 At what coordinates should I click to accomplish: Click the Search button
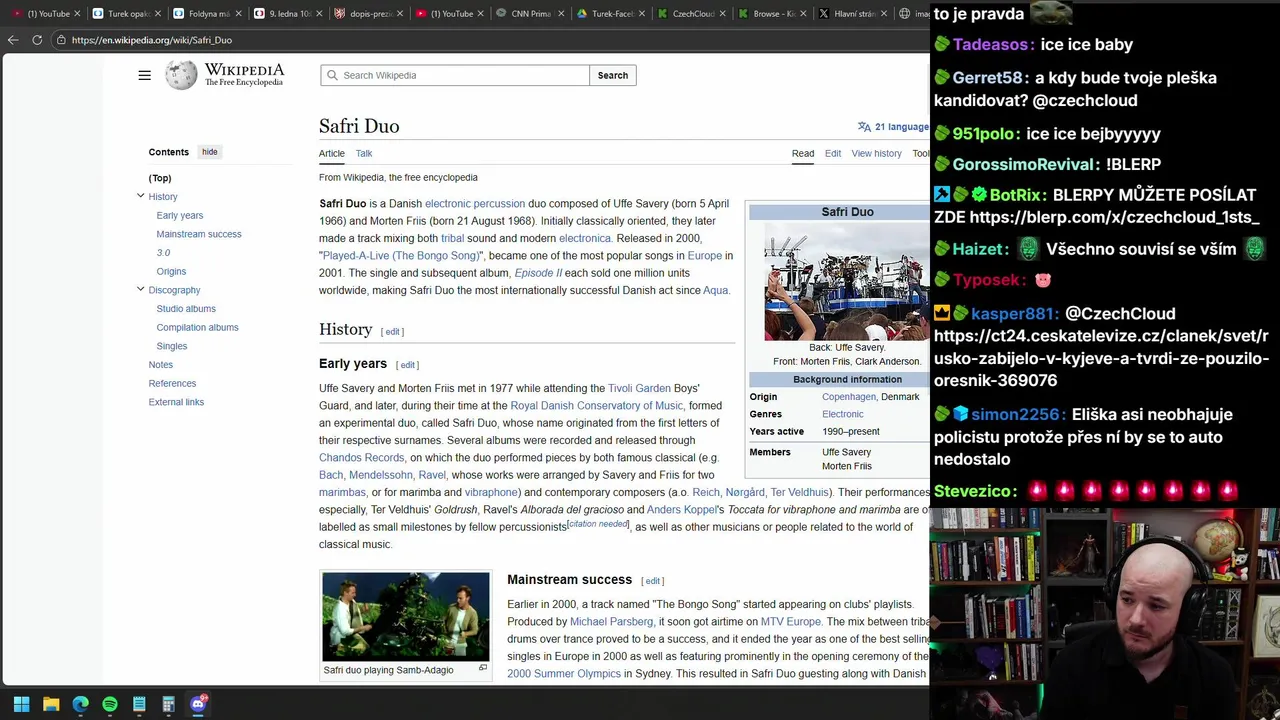pos(613,75)
